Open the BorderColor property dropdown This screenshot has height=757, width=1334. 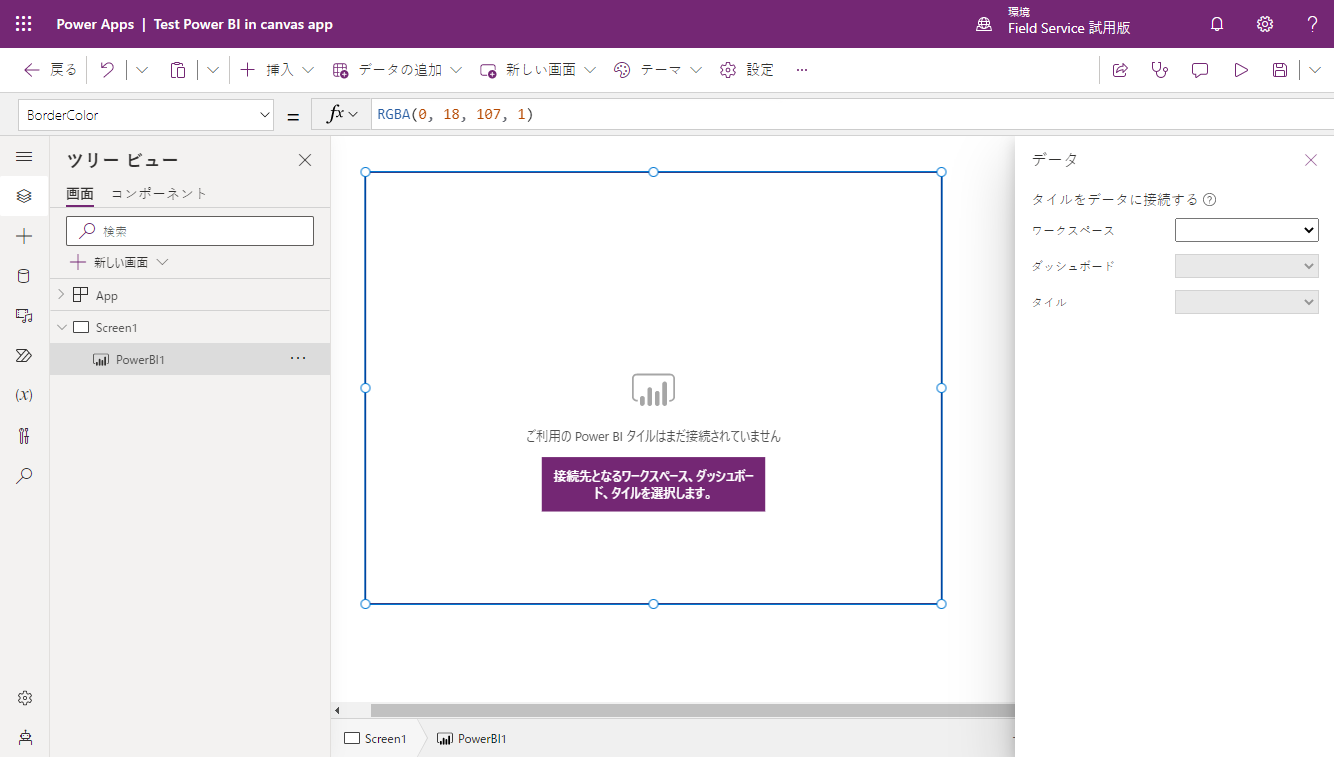(x=146, y=115)
